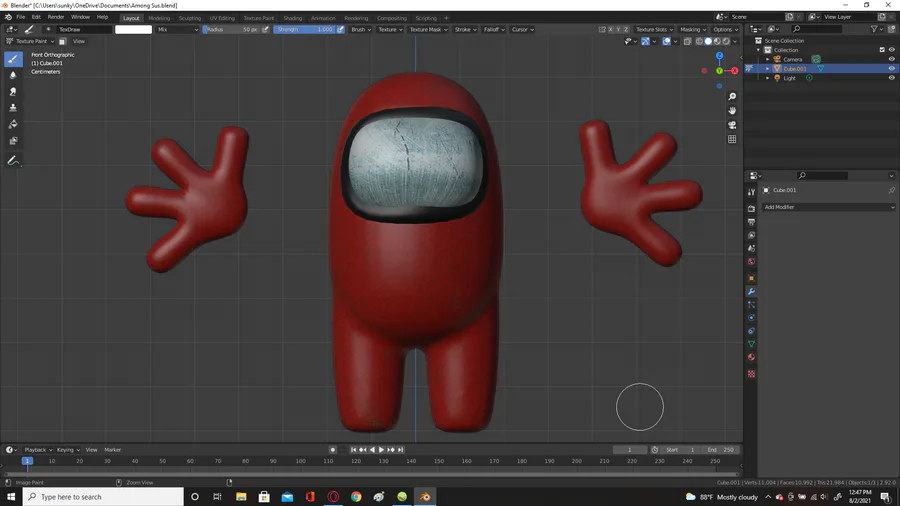Collapse the Collection tree in outliner

758,50
